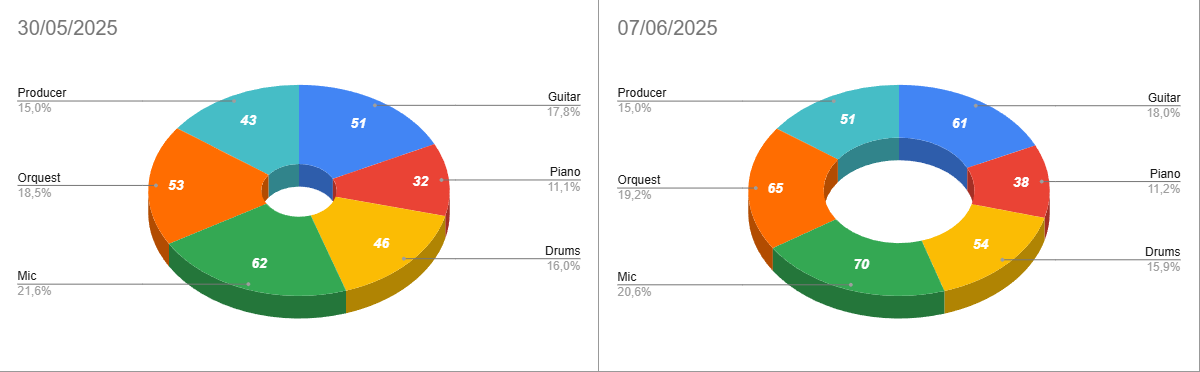Select the teal Producer slice showing 43
The height and width of the screenshot is (372, 1200).
pyautogui.click(x=248, y=120)
